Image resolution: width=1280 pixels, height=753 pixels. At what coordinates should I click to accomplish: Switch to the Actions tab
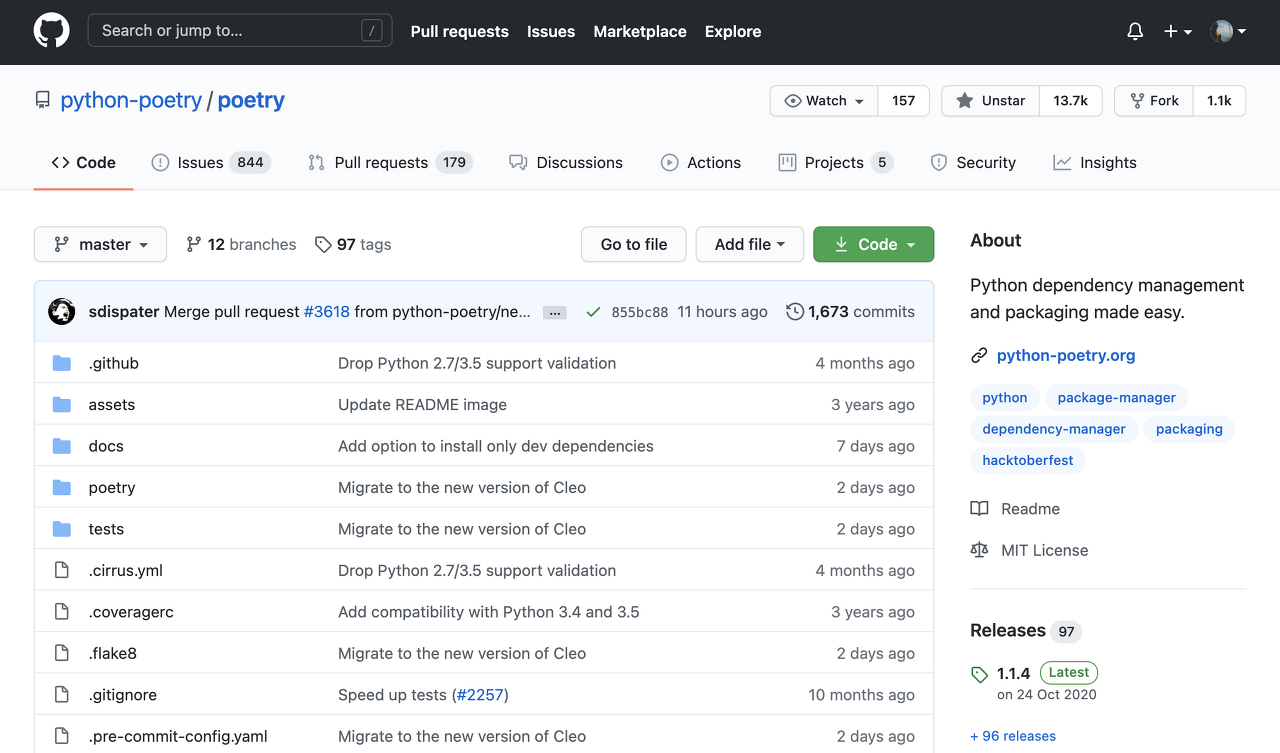[x=701, y=163]
